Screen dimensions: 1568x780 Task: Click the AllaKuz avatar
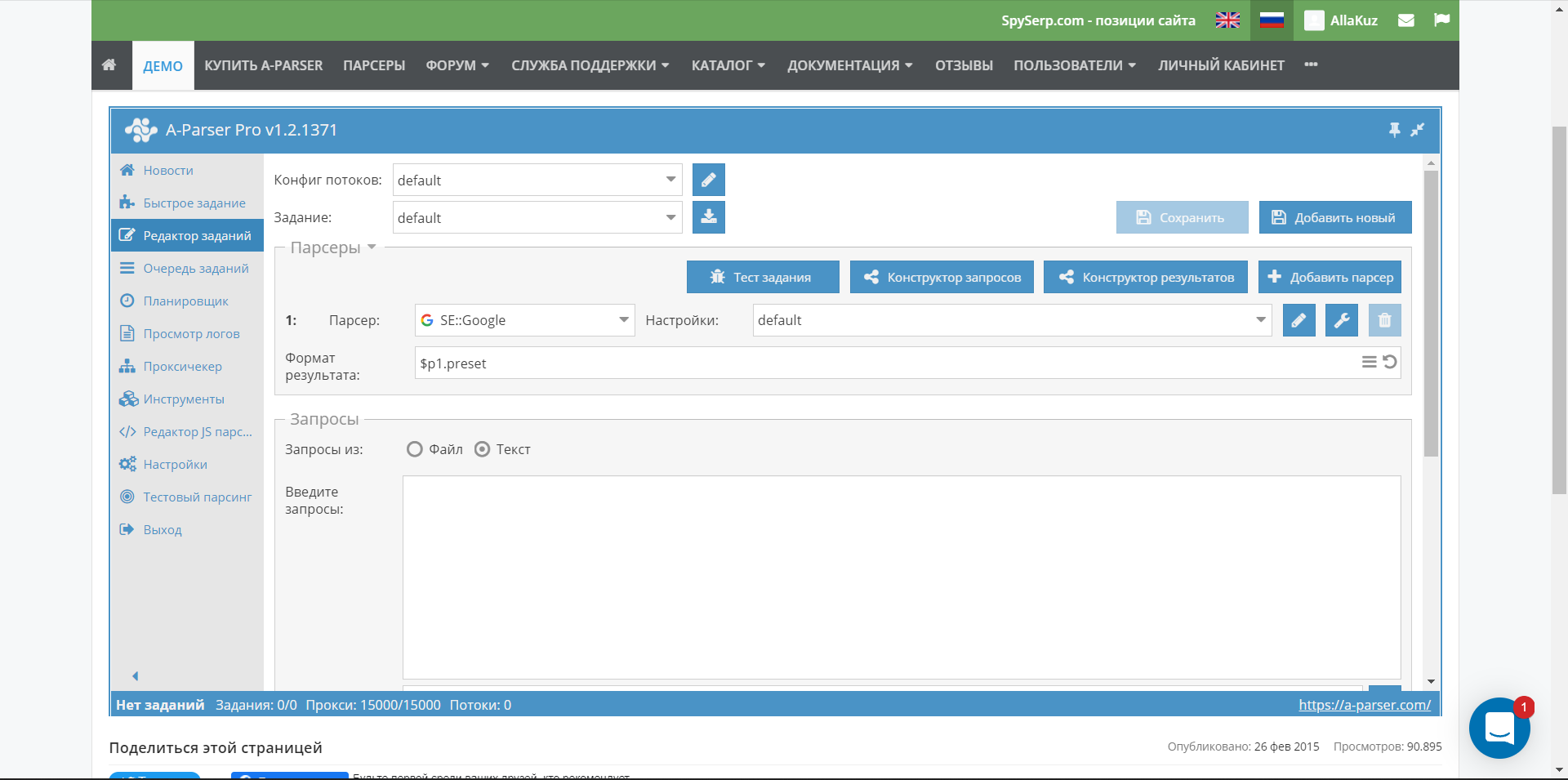point(1314,20)
